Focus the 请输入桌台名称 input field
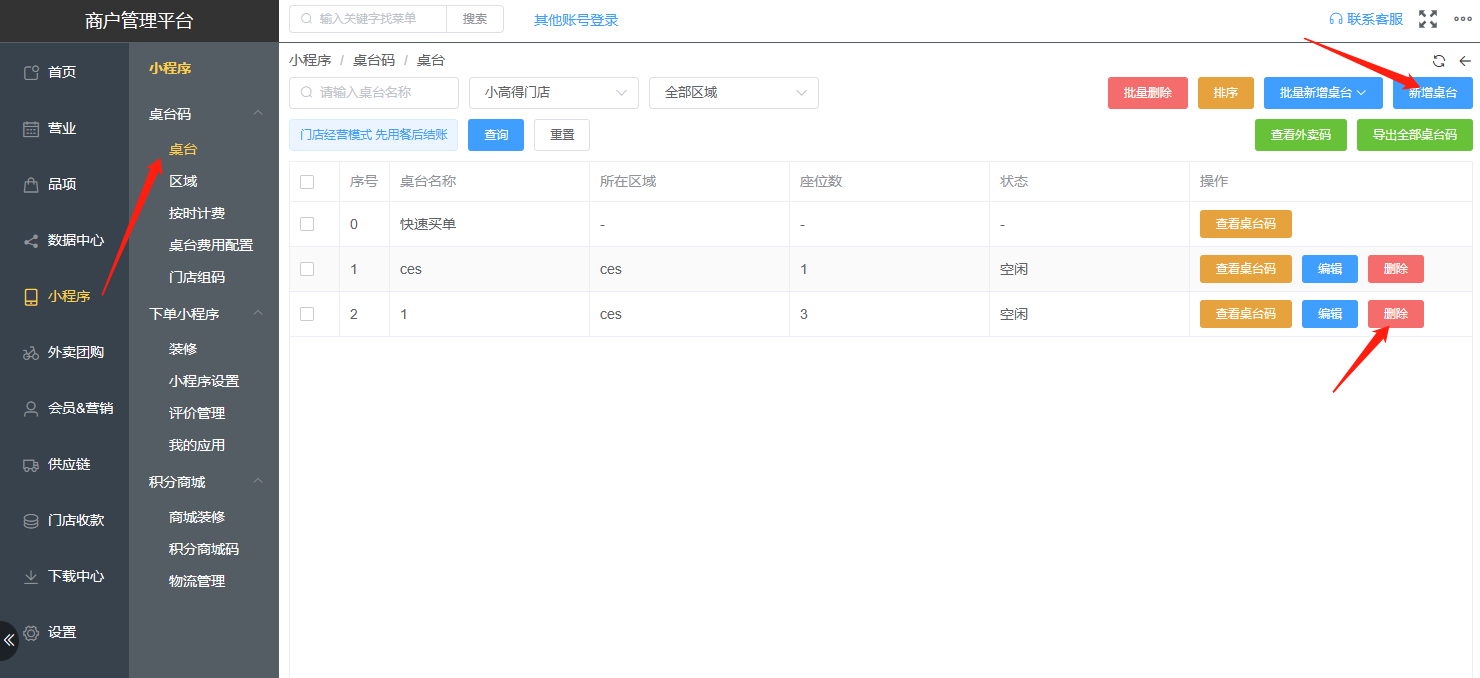 click(374, 93)
